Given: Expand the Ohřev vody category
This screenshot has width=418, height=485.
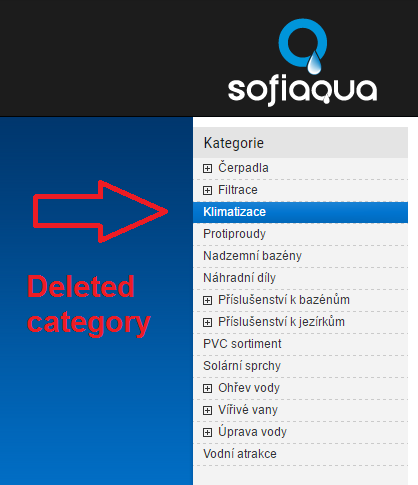Looking at the screenshot, I should [x=207, y=388].
